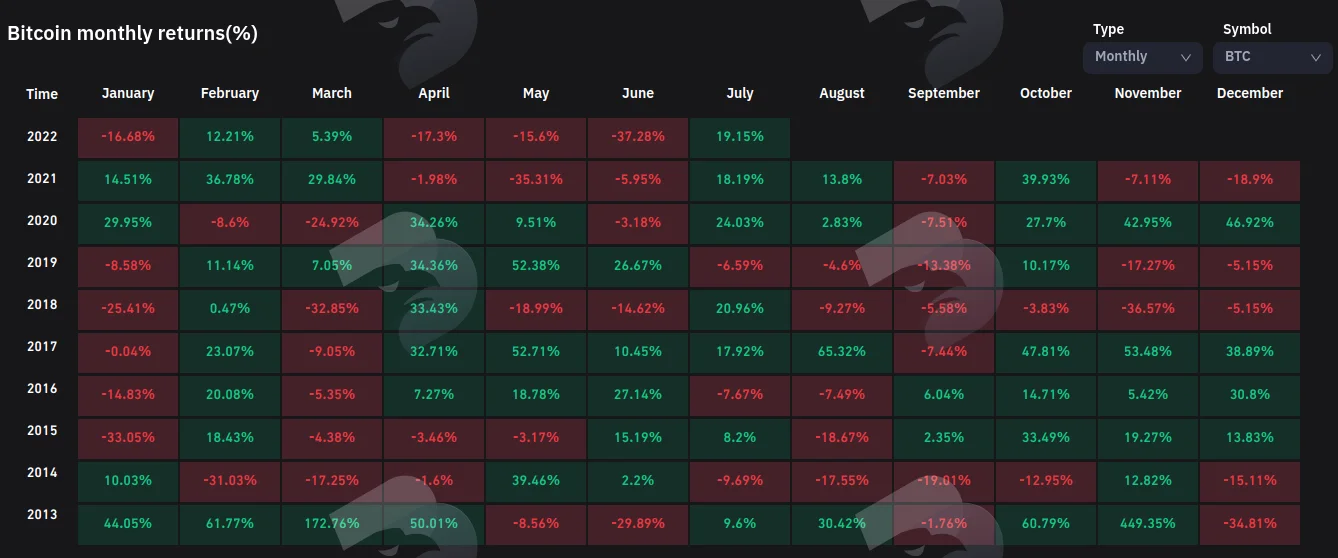This screenshot has height=558, width=1338.
Task: Click the chevron arrow in BTC selector
Action: coord(1316,58)
